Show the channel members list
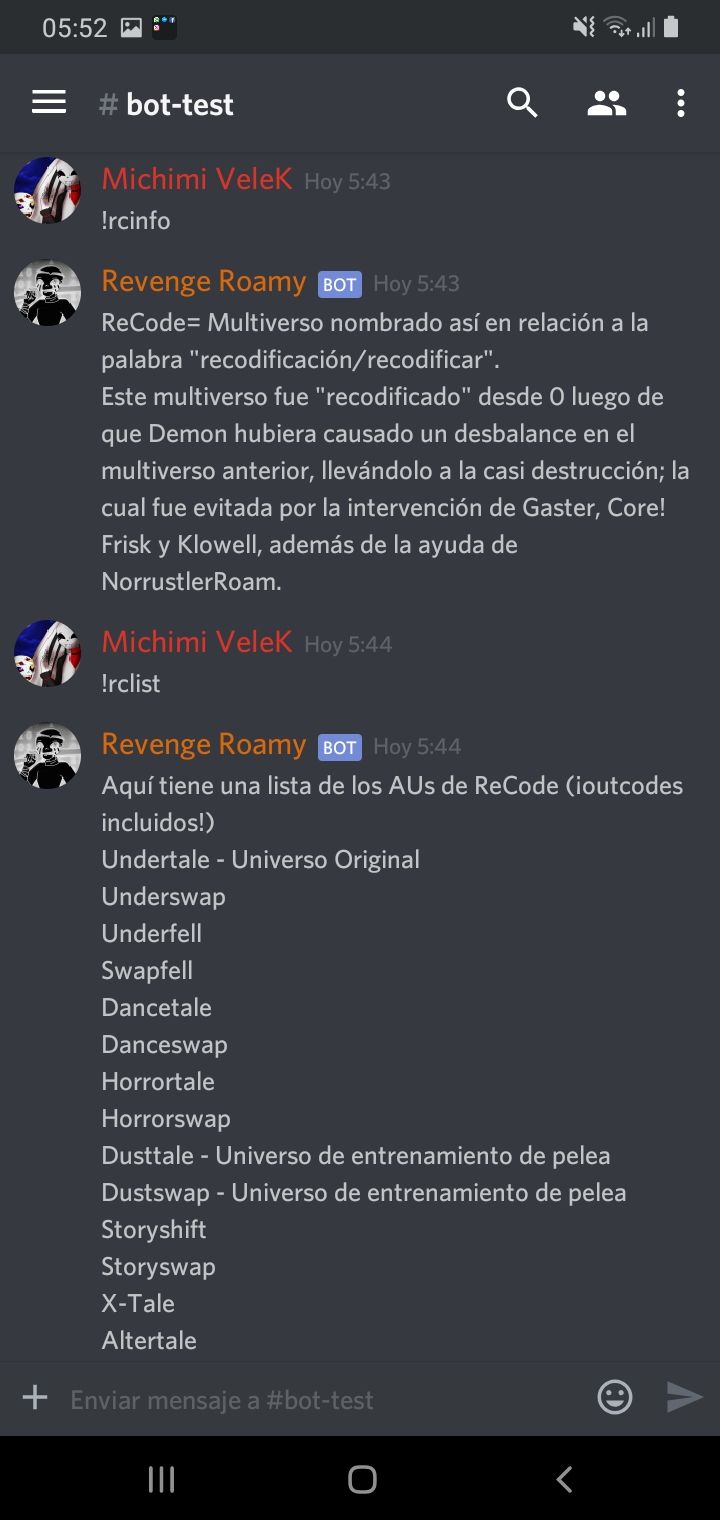The image size is (720, 1520). pos(606,102)
